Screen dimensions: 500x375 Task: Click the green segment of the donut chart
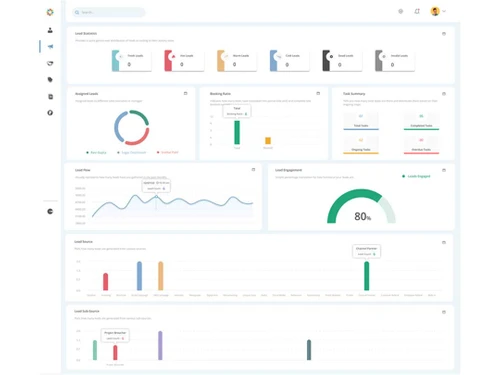coord(142,116)
